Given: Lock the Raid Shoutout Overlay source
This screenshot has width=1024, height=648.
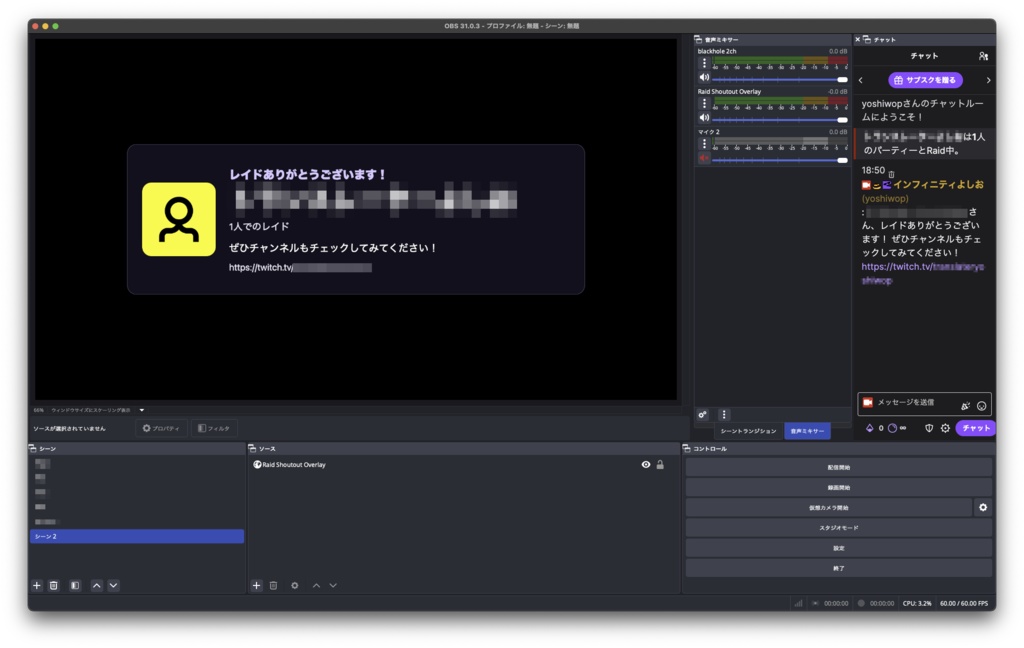Looking at the screenshot, I should click(x=660, y=464).
